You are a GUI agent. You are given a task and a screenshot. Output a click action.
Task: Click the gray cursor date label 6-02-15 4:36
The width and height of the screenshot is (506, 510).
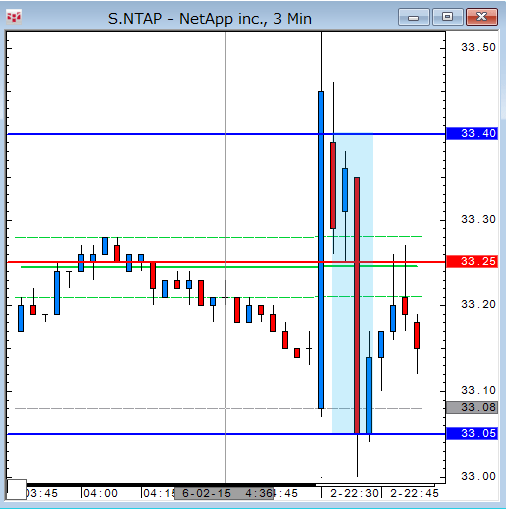tap(224, 493)
